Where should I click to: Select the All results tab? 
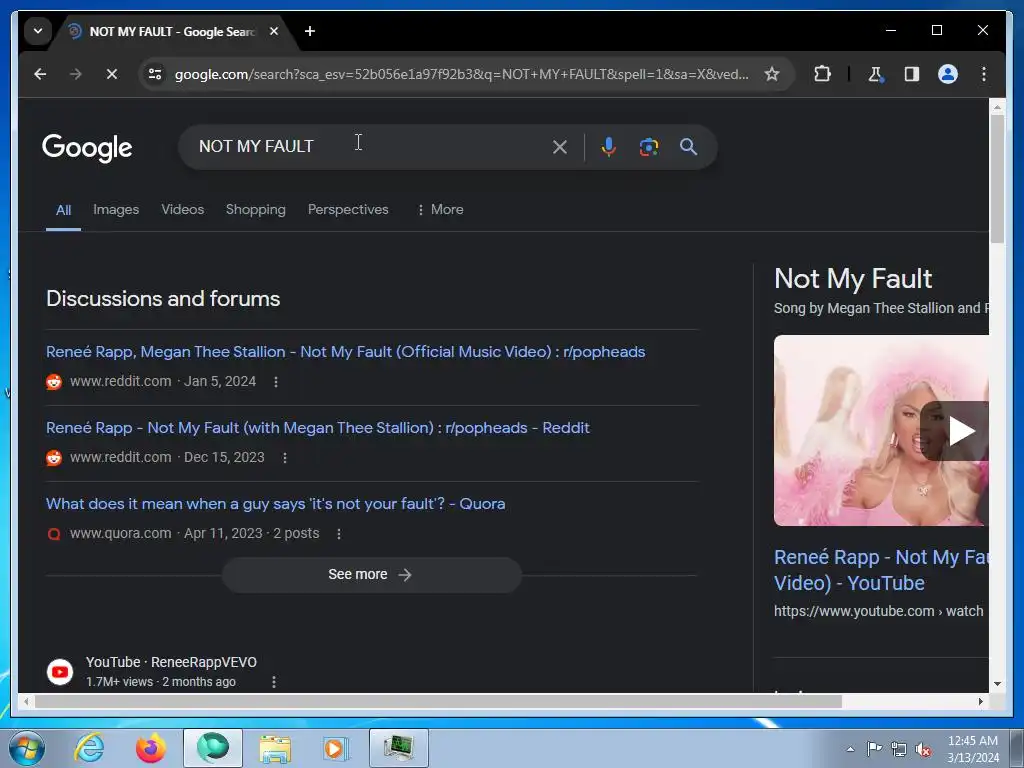click(63, 210)
